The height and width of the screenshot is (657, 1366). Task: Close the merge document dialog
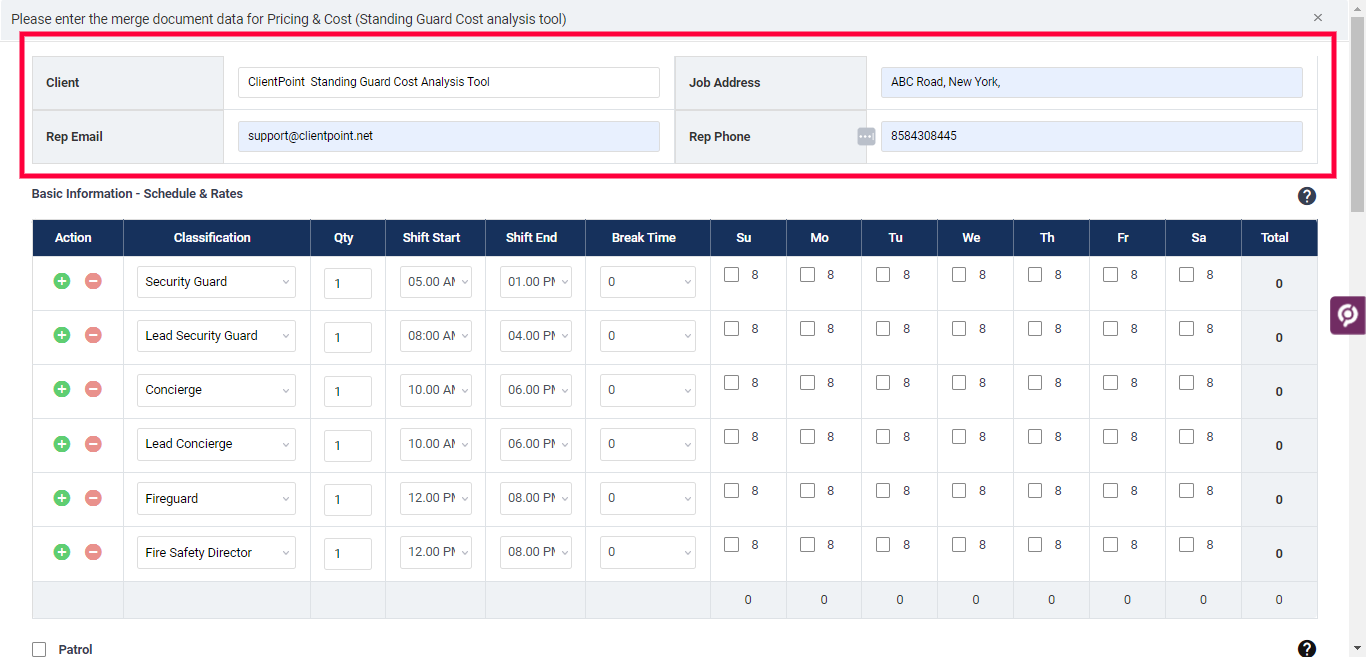(1318, 17)
